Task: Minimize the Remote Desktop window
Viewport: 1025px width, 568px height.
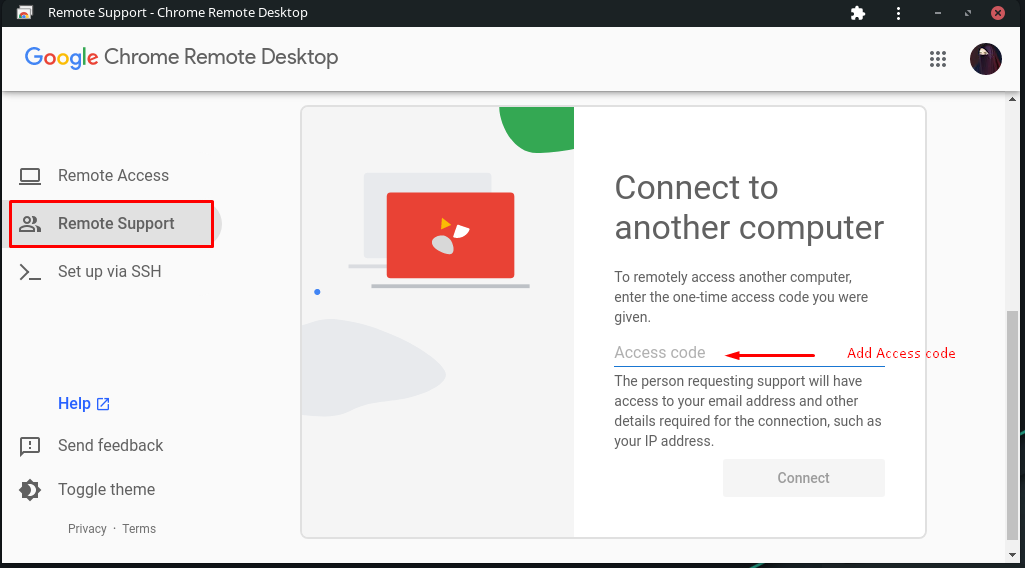Action: (938, 13)
